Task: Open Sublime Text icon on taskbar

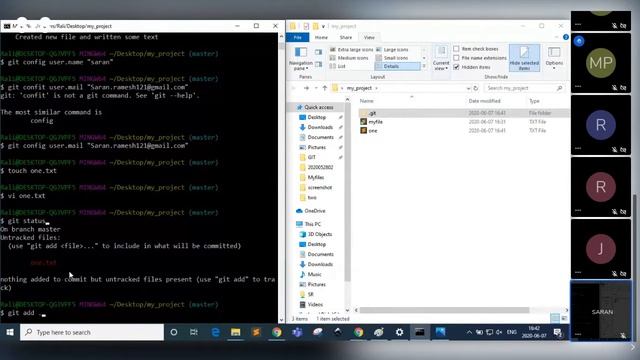Action: click(x=256, y=332)
